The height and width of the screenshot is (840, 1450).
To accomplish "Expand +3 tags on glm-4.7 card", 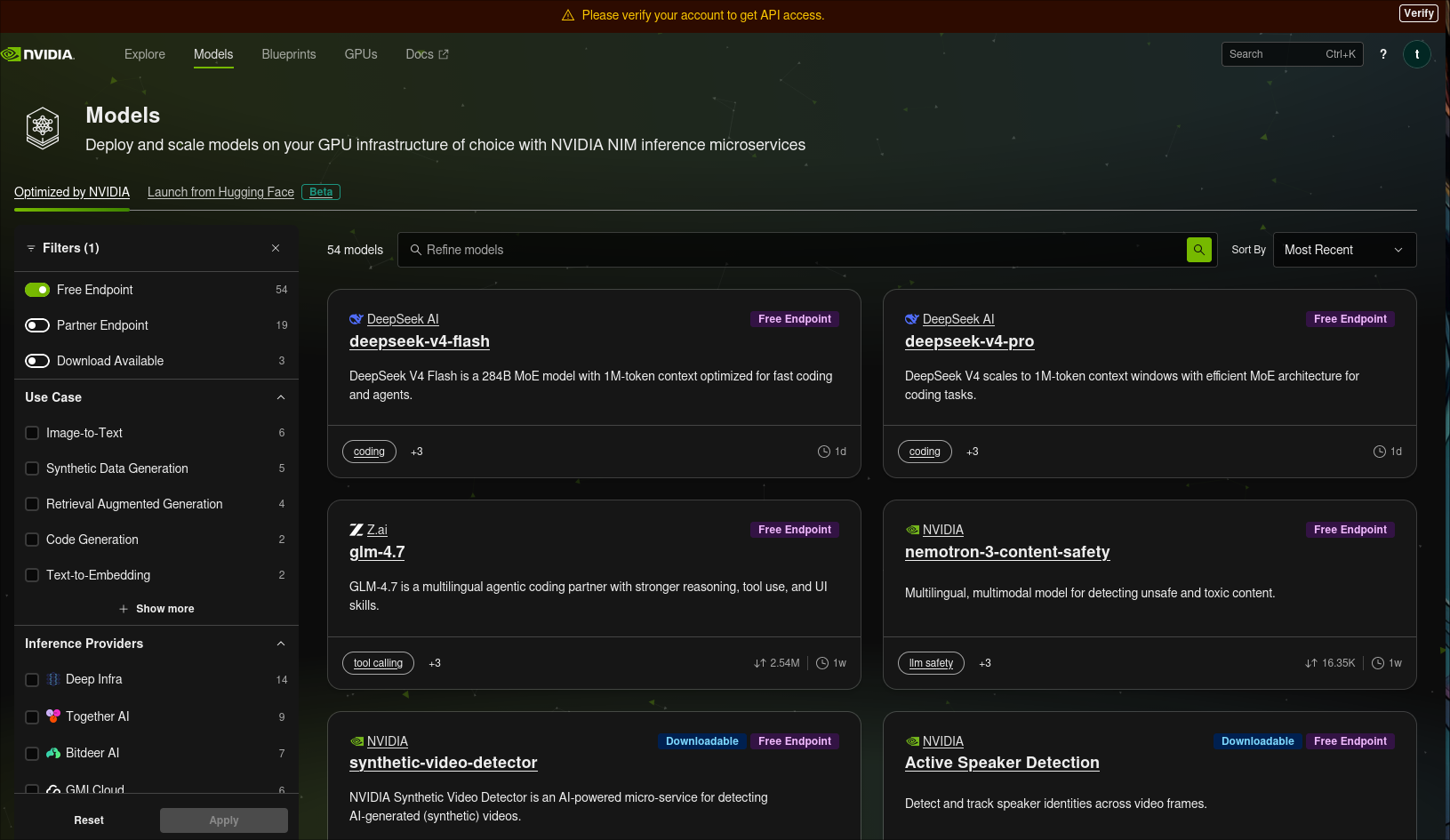I will [435, 663].
